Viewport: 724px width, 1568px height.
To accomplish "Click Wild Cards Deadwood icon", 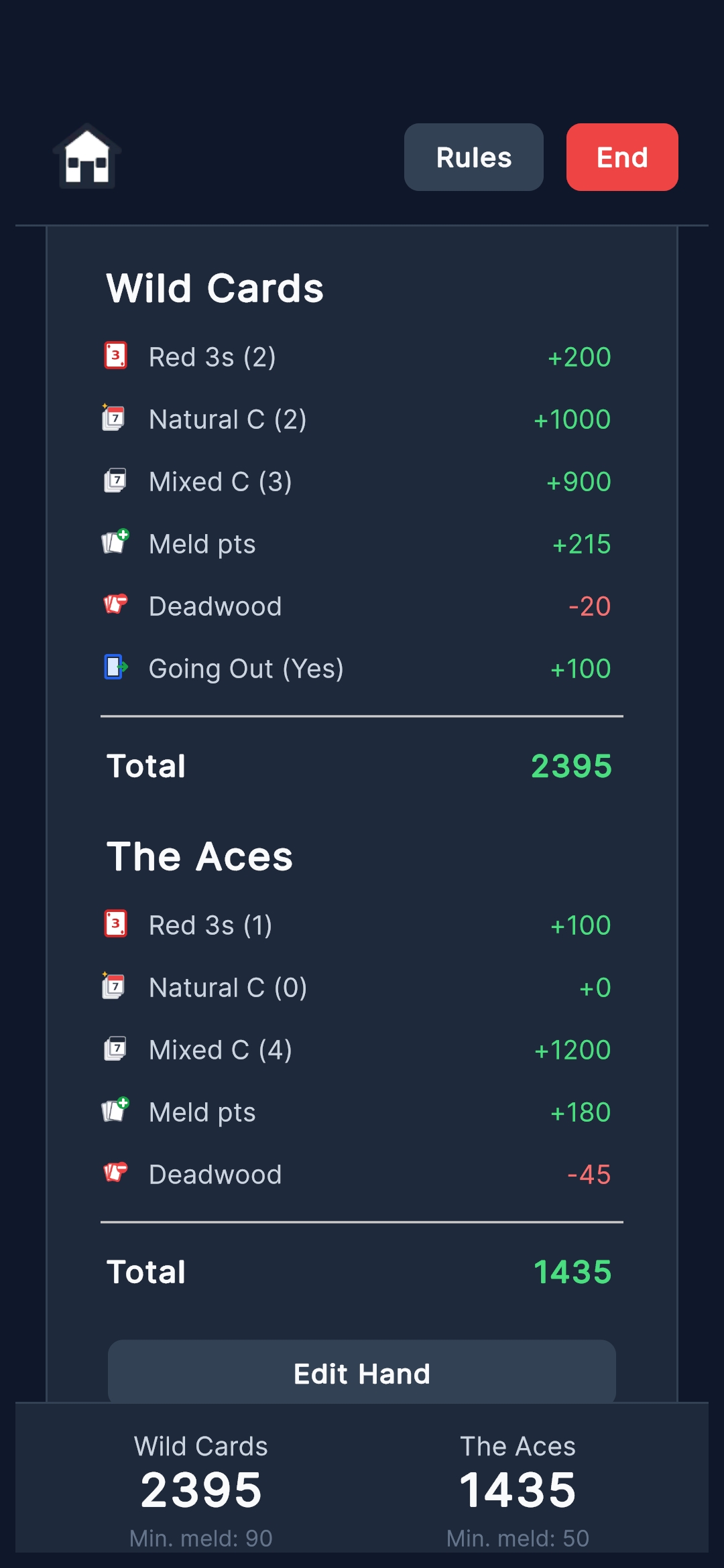I will tap(115, 604).
